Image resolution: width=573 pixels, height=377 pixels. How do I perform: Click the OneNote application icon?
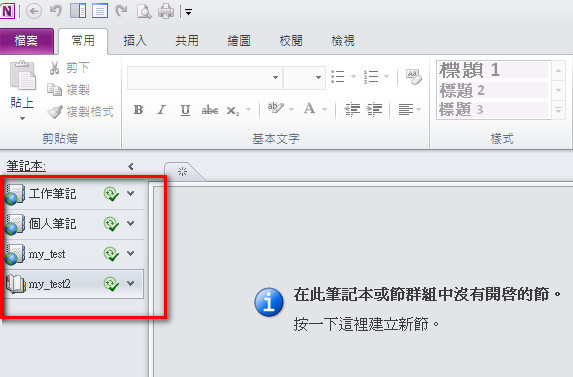pos(7,11)
